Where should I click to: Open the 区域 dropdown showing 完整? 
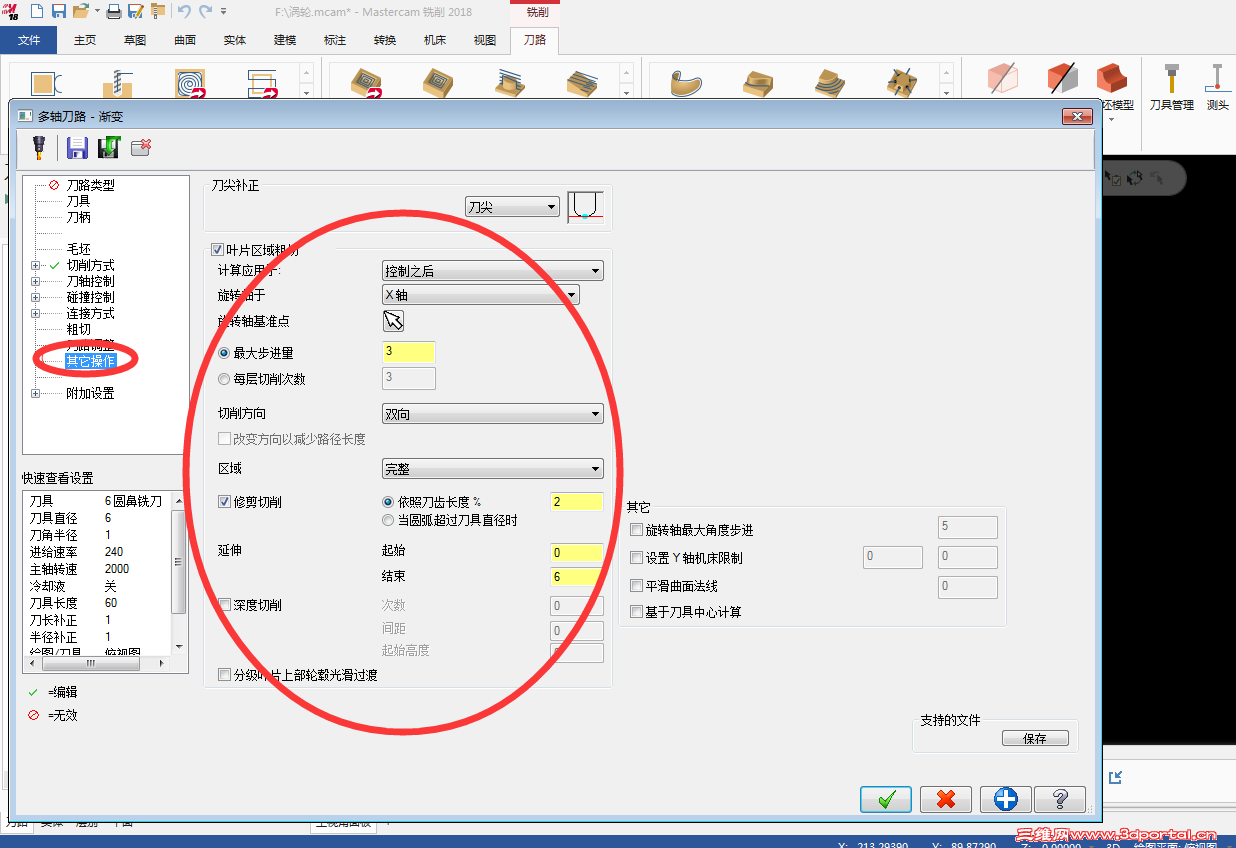tap(493, 468)
